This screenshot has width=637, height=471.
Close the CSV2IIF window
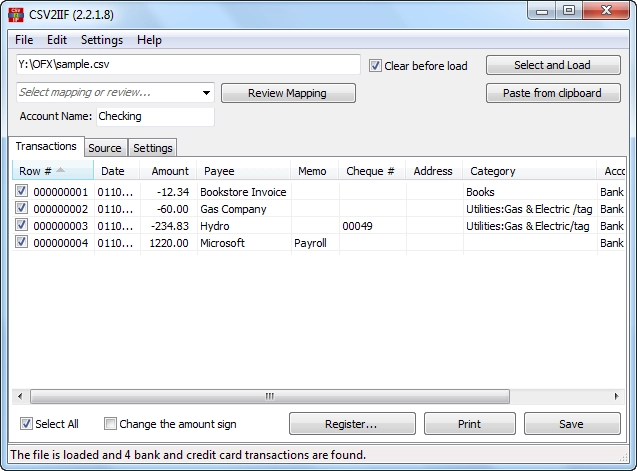pyautogui.click(x=607, y=10)
